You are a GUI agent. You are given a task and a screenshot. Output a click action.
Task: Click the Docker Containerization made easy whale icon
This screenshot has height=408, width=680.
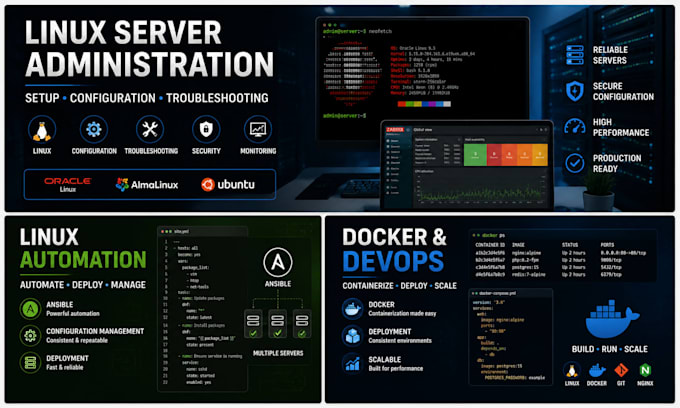coord(353,309)
